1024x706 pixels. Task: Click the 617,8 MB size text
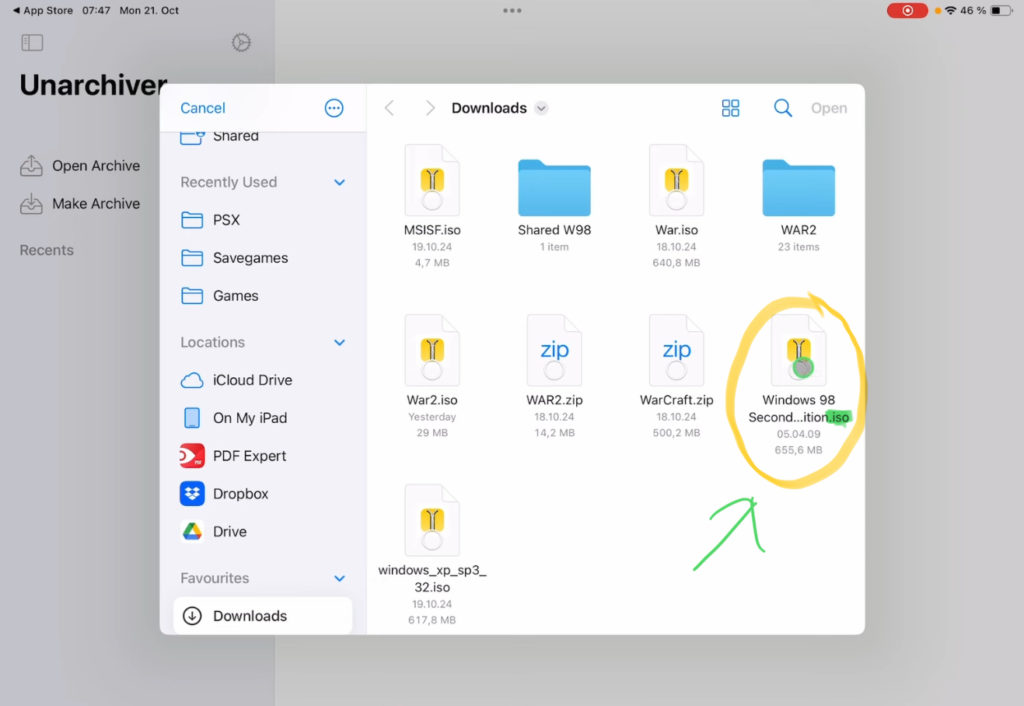(x=432, y=620)
